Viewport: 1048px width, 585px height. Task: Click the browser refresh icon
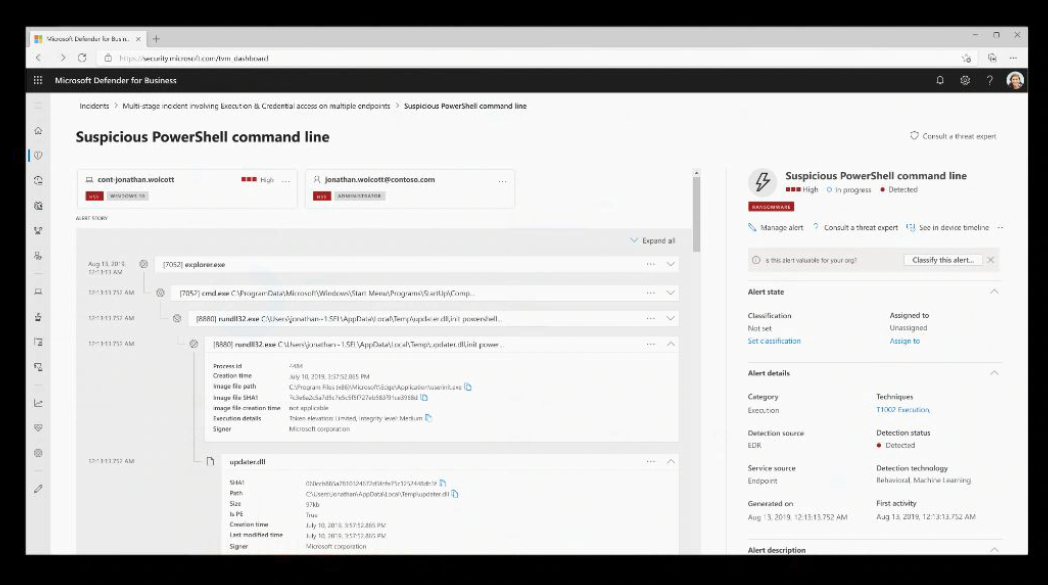point(83,58)
